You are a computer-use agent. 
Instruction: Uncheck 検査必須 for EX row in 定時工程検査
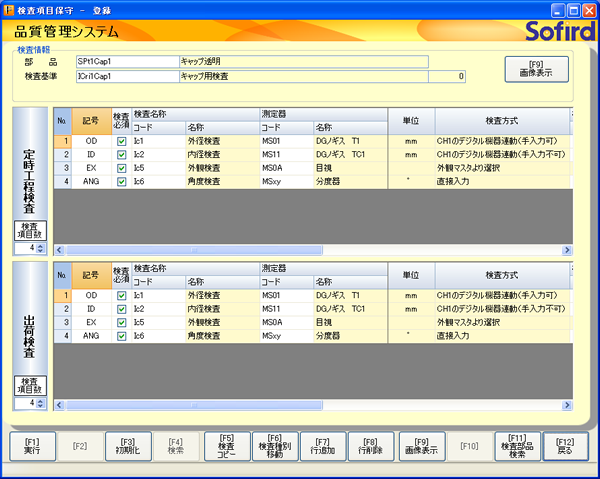[x=121, y=168]
